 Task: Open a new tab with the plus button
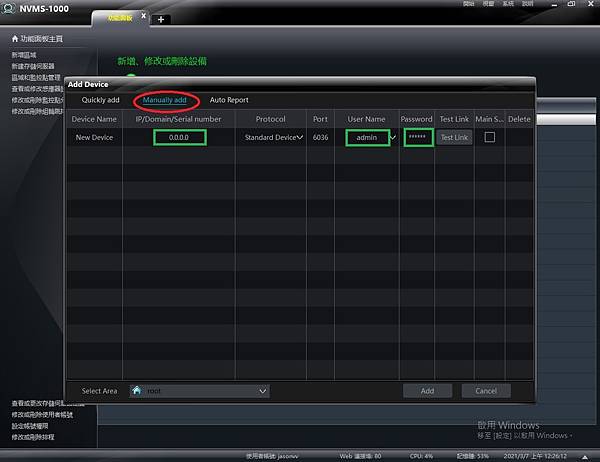[161, 19]
